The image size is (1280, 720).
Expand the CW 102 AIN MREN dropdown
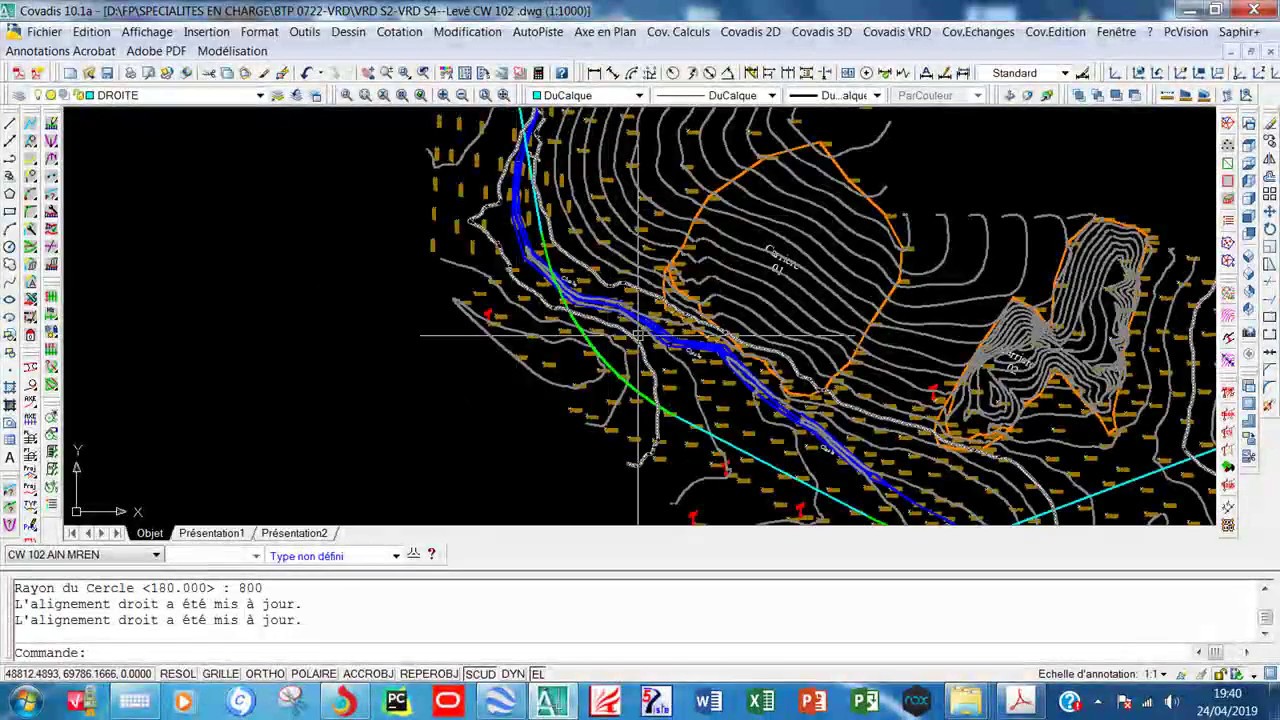(156, 555)
